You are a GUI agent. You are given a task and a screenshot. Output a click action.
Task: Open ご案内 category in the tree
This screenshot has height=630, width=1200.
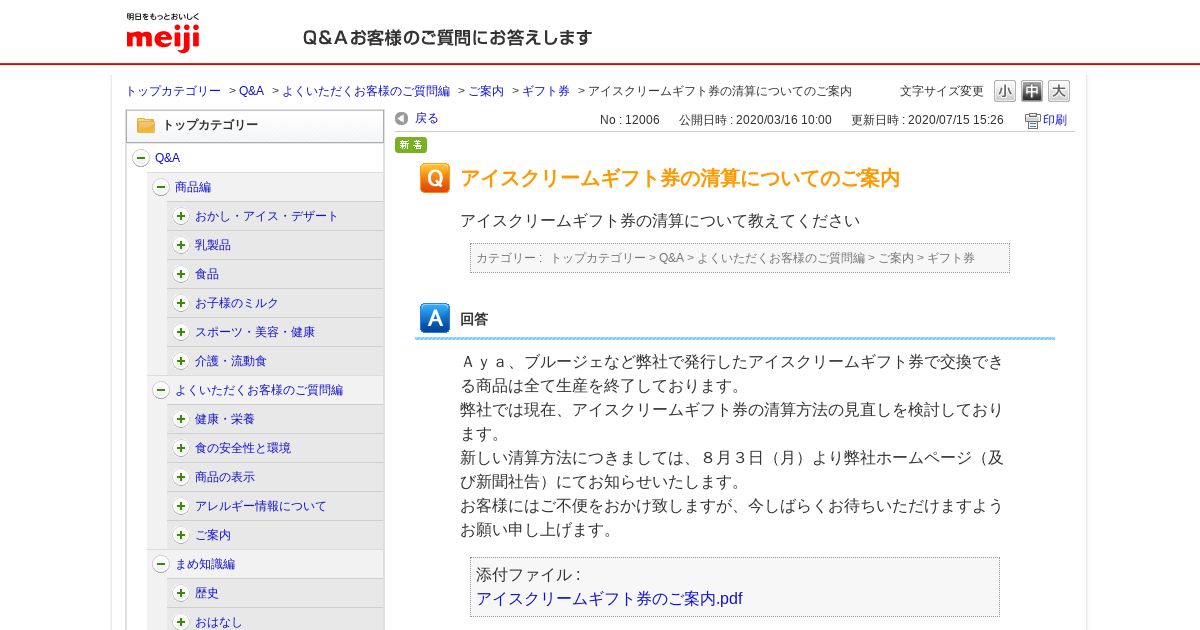213,535
